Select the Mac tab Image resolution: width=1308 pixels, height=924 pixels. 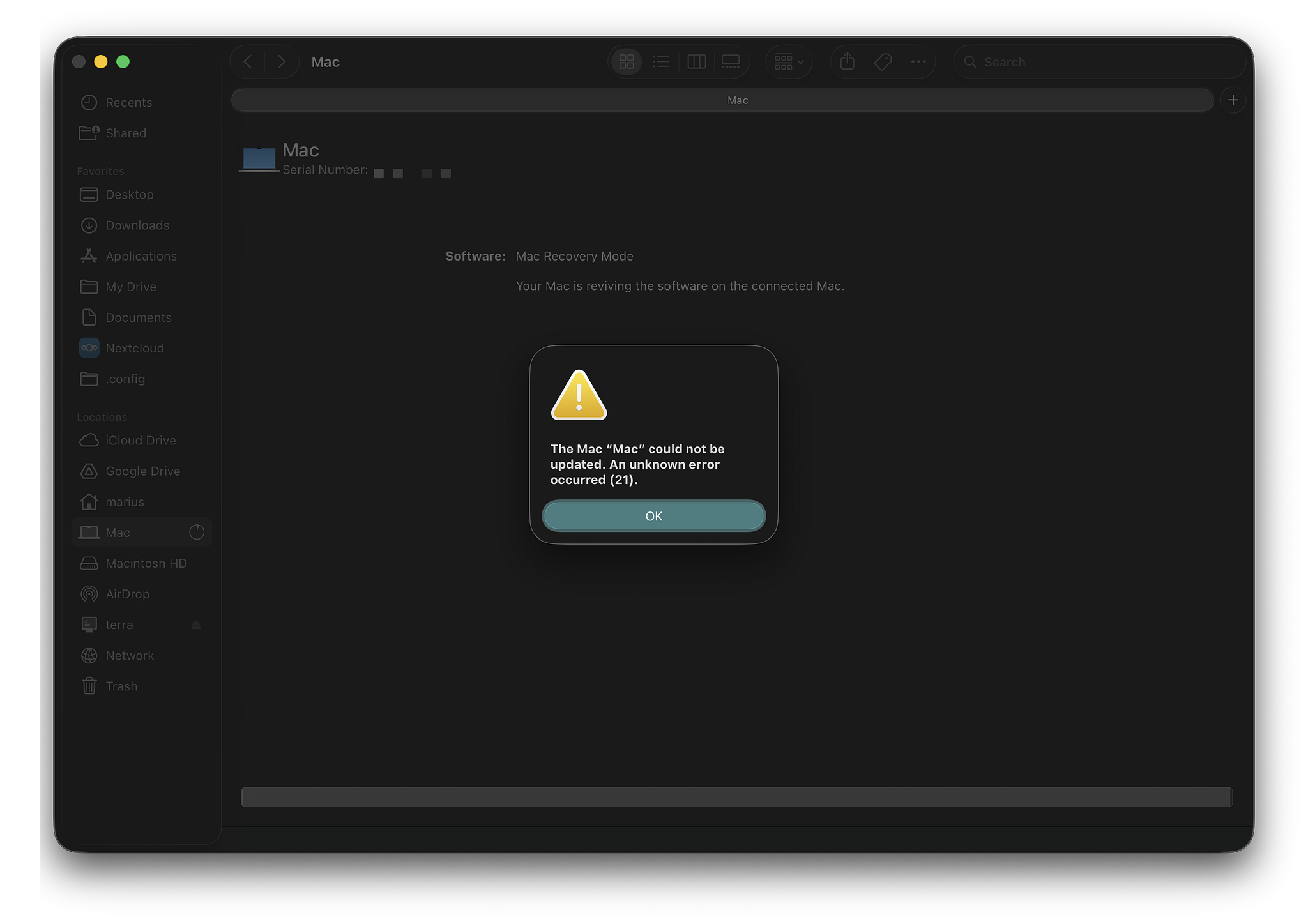pos(722,100)
